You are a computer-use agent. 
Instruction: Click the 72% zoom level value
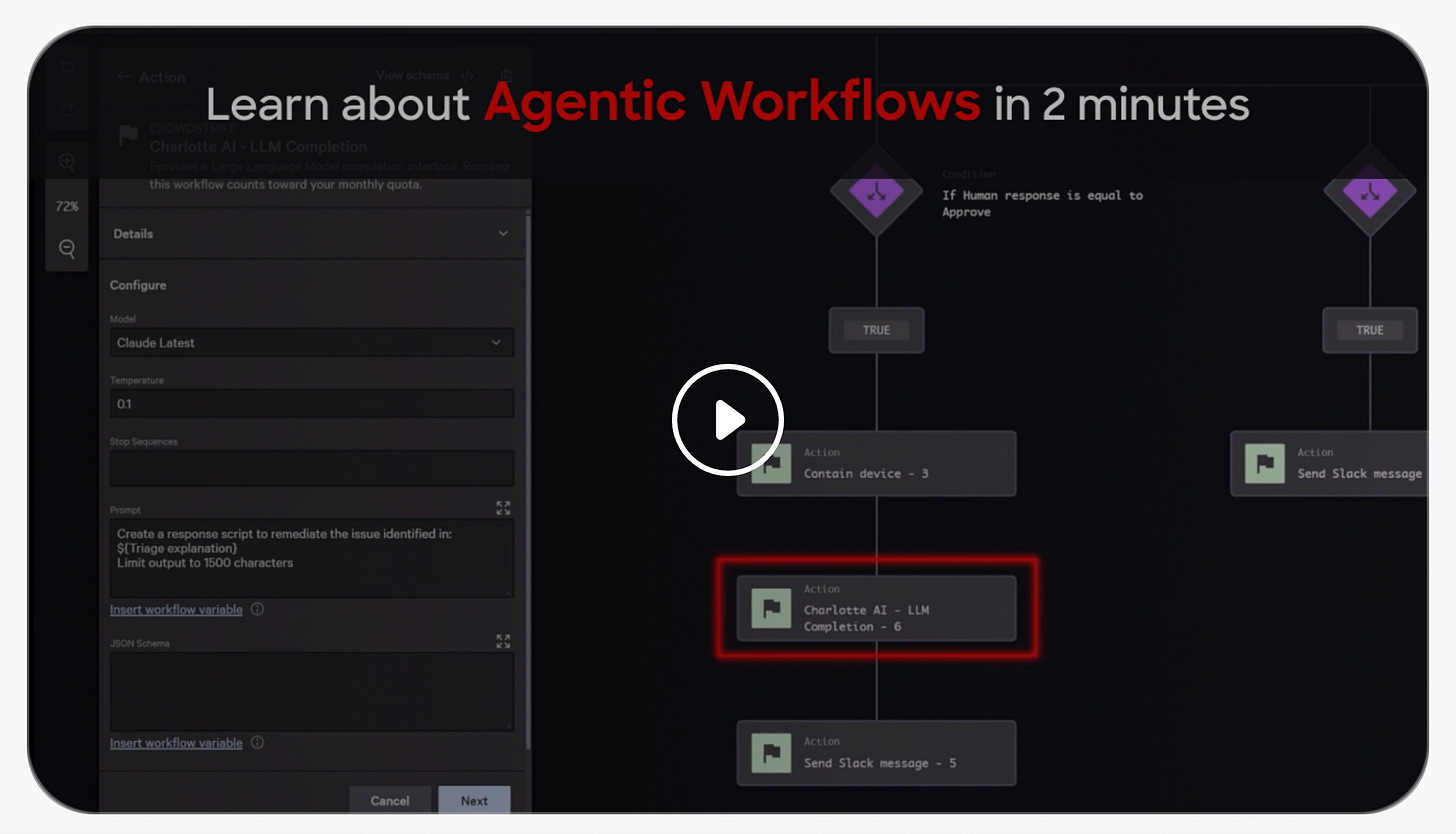click(67, 206)
